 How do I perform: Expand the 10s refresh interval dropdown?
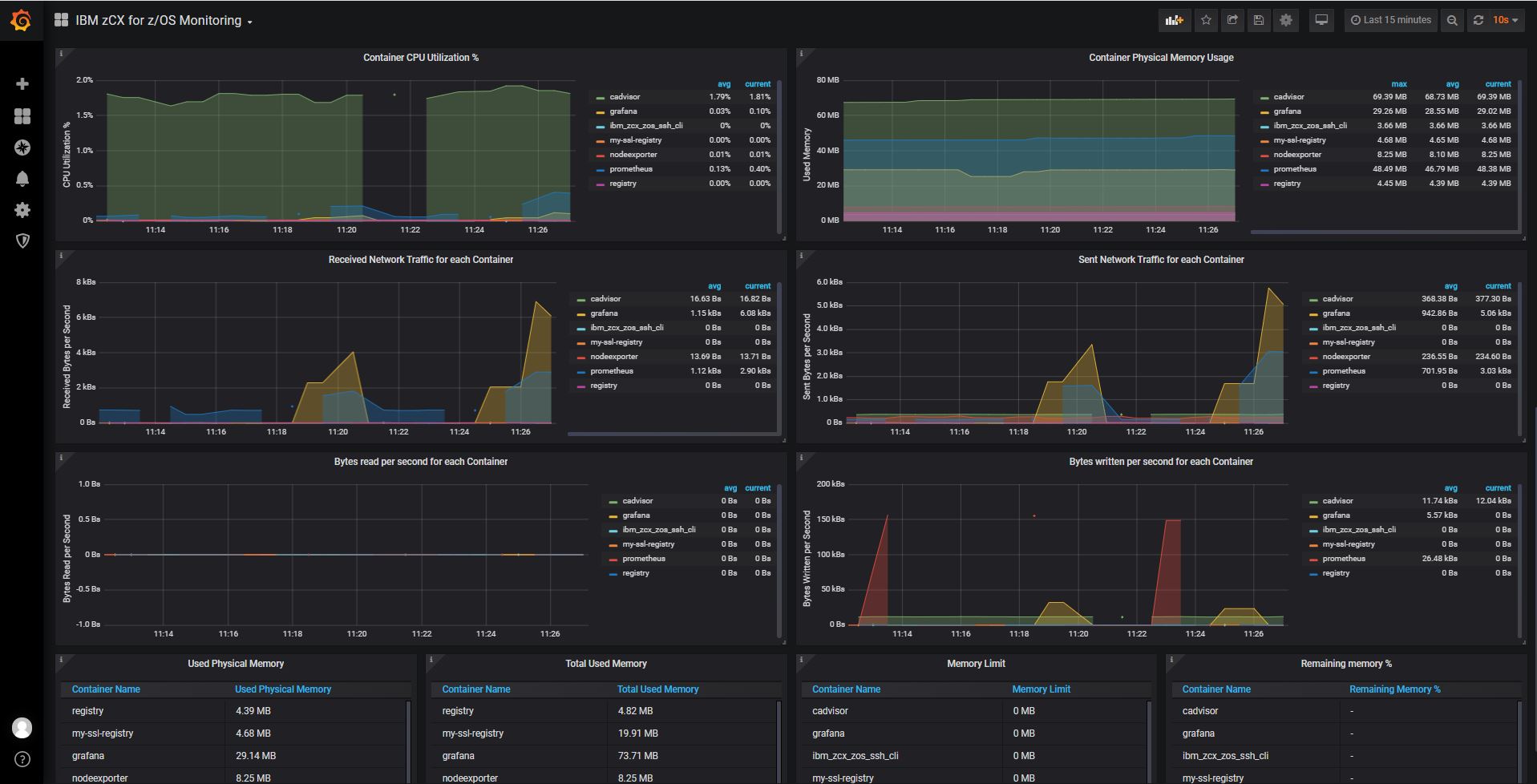[x=1505, y=21]
